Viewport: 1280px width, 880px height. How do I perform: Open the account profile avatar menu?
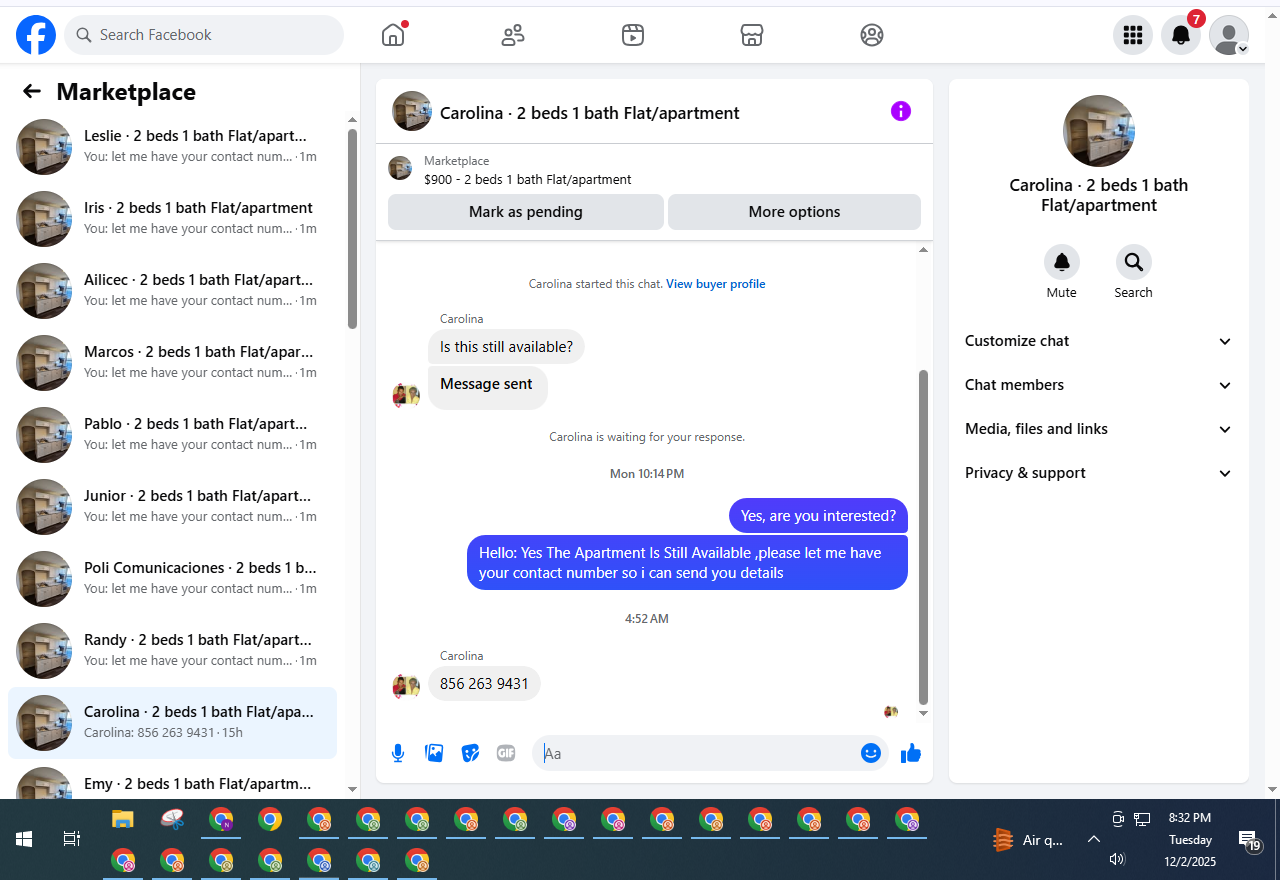click(x=1229, y=35)
